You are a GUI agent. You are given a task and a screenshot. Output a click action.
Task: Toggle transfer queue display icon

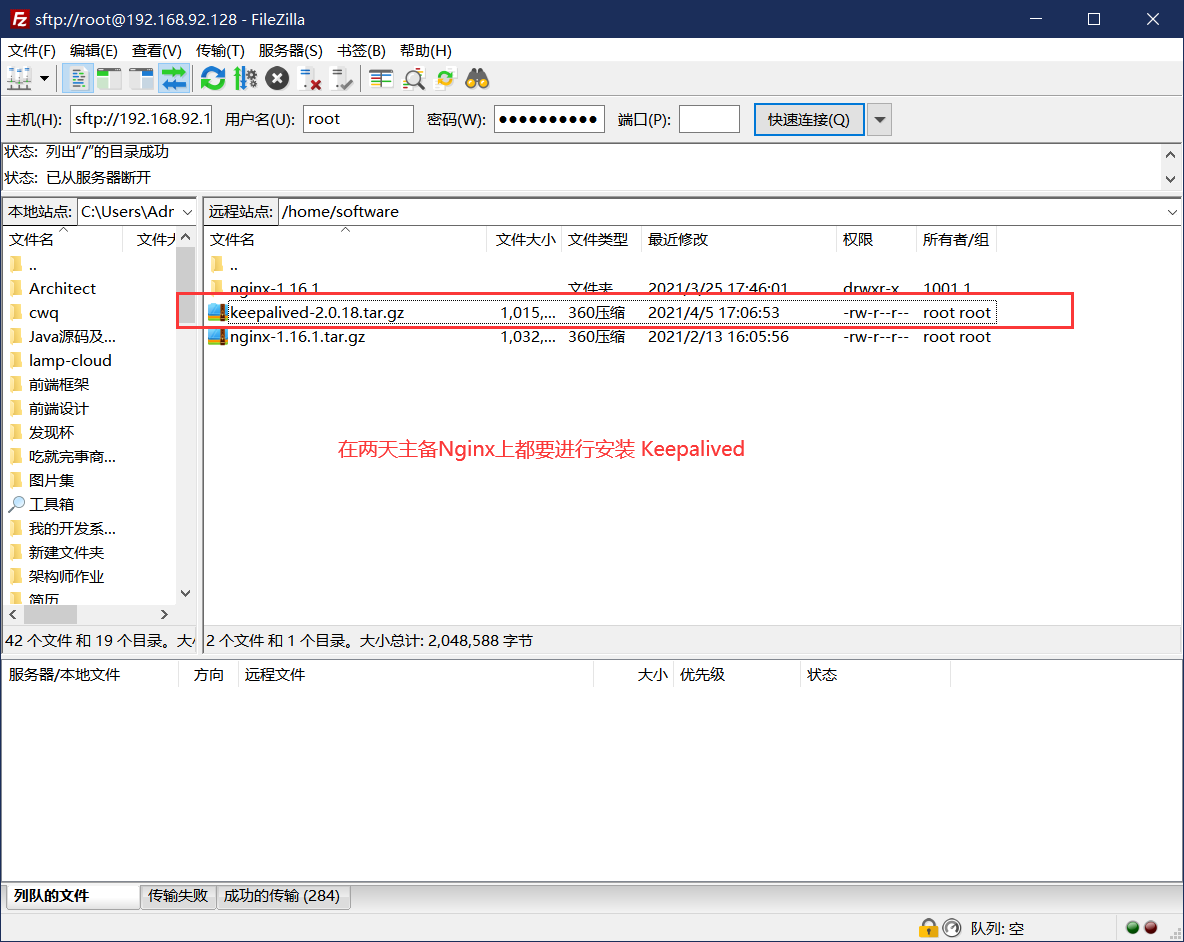[x=174, y=78]
